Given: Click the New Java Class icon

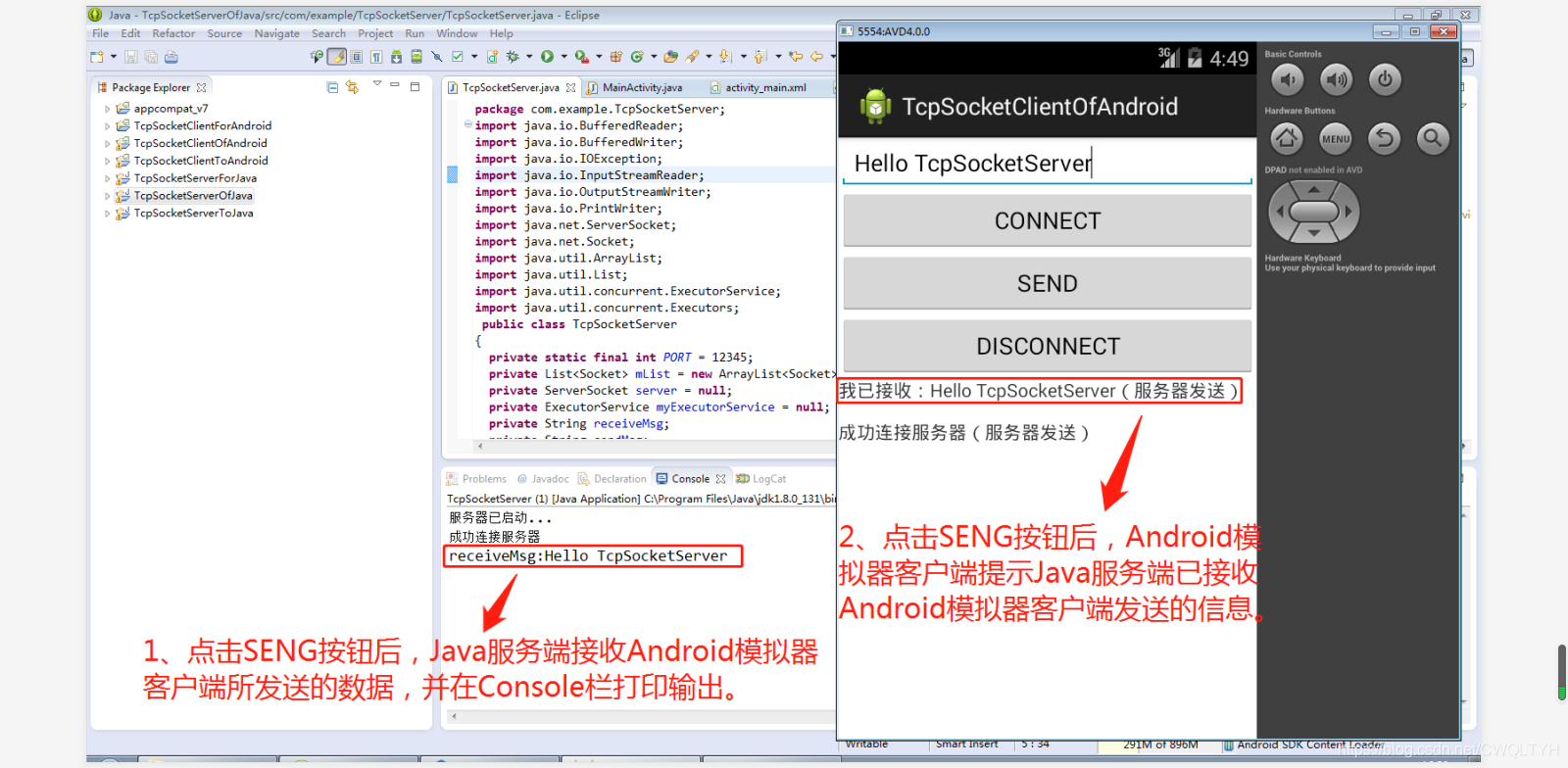Looking at the screenshot, I should 637,57.
